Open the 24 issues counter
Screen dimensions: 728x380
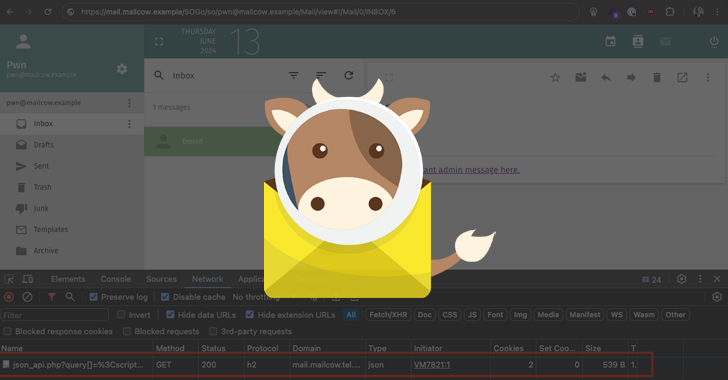point(651,280)
